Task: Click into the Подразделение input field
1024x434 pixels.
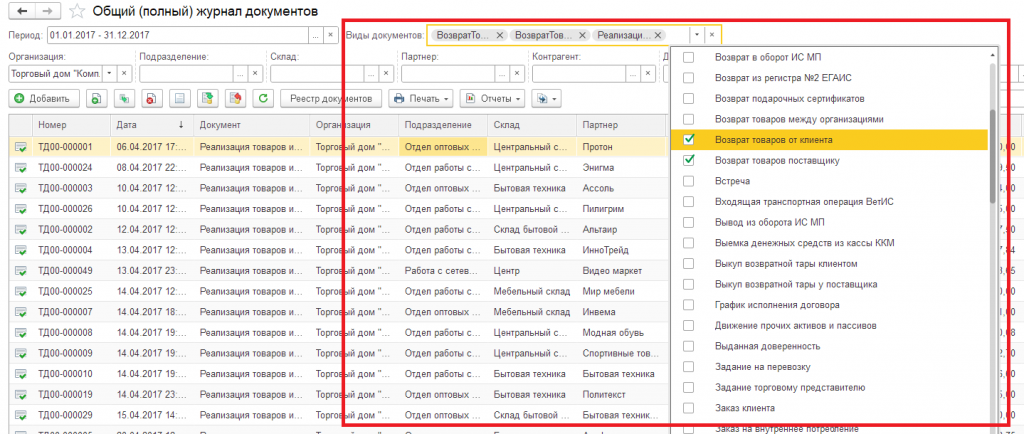Action: [x=186, y=73]
